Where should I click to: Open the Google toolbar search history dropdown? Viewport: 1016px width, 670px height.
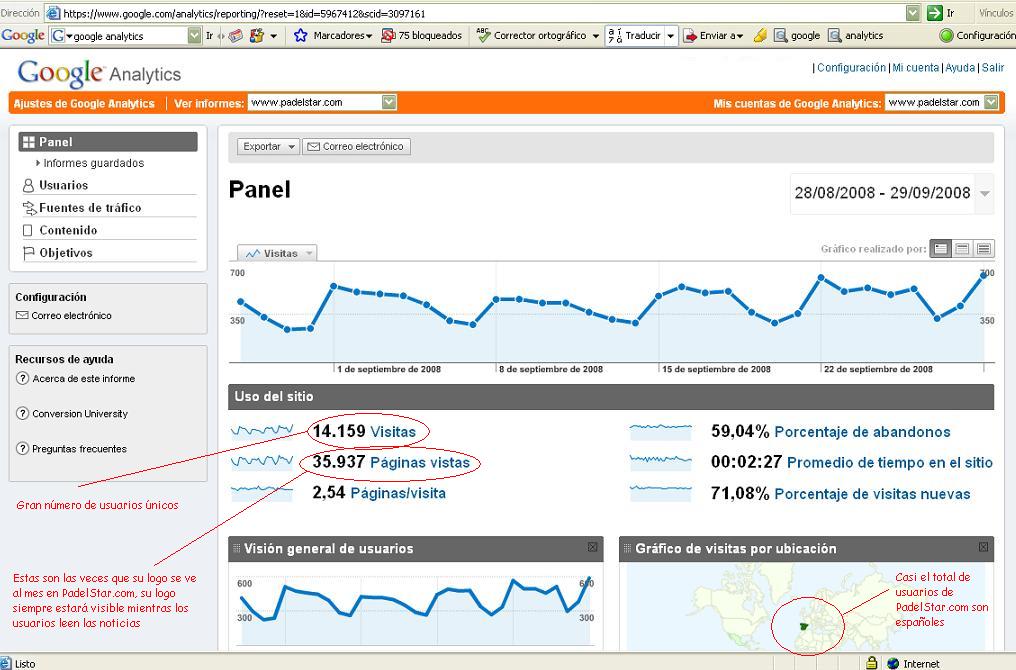coord(194,36)
